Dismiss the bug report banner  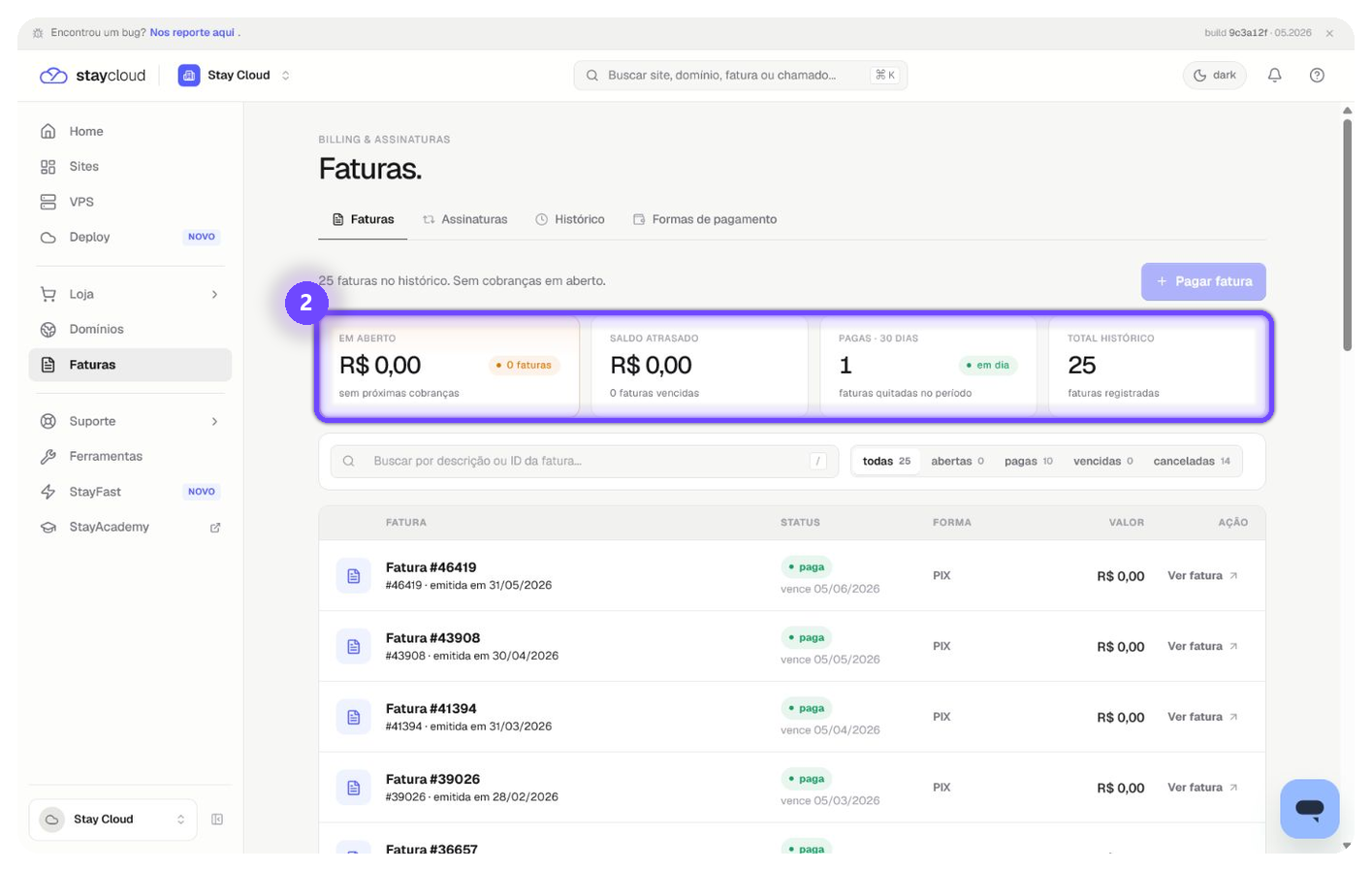click(x=1329, y=33)
